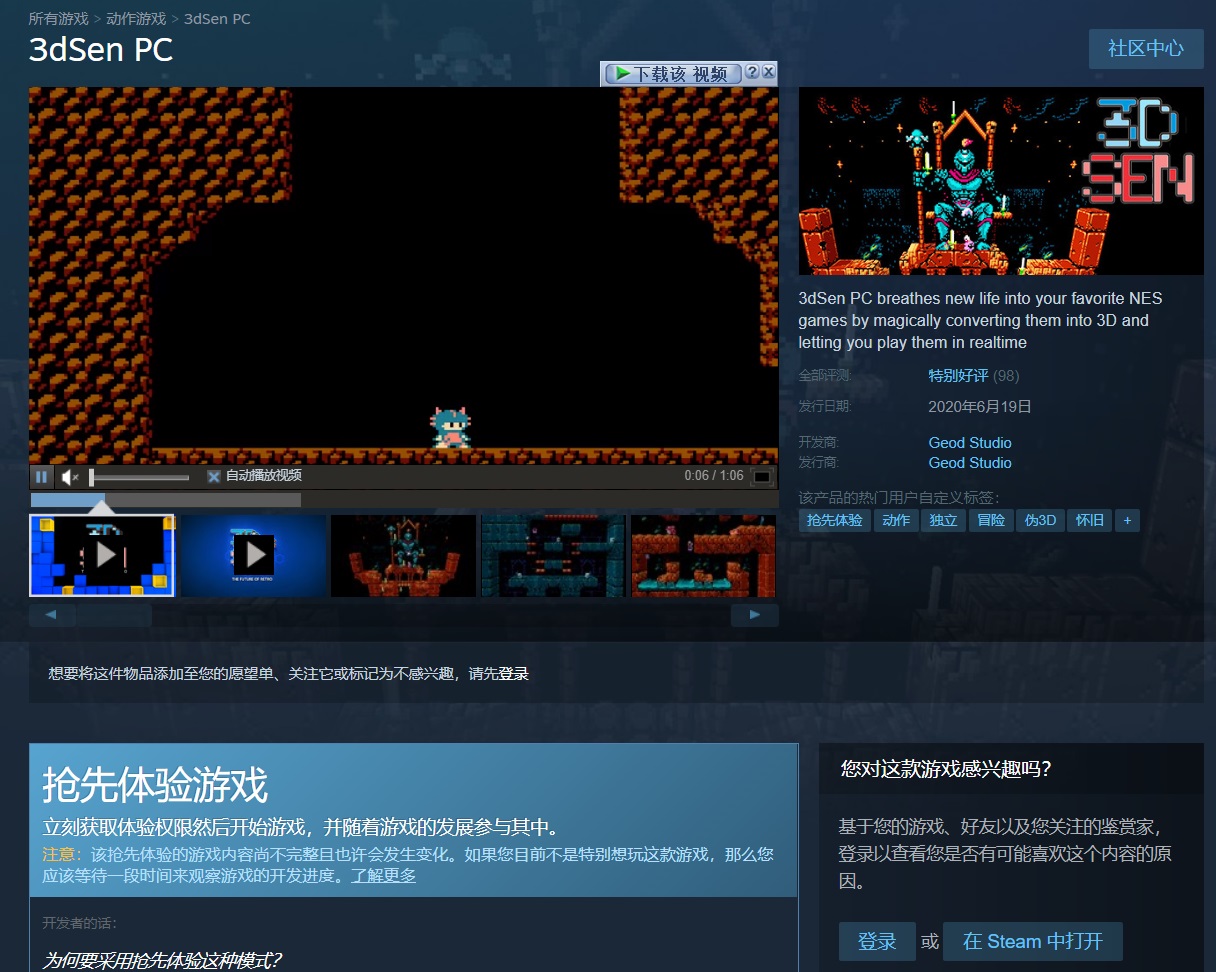Go to 动作游戏 breadcrumb
Image resolution: width=1216 pixels, height=972 pixels.
click(x=136, y=19)
